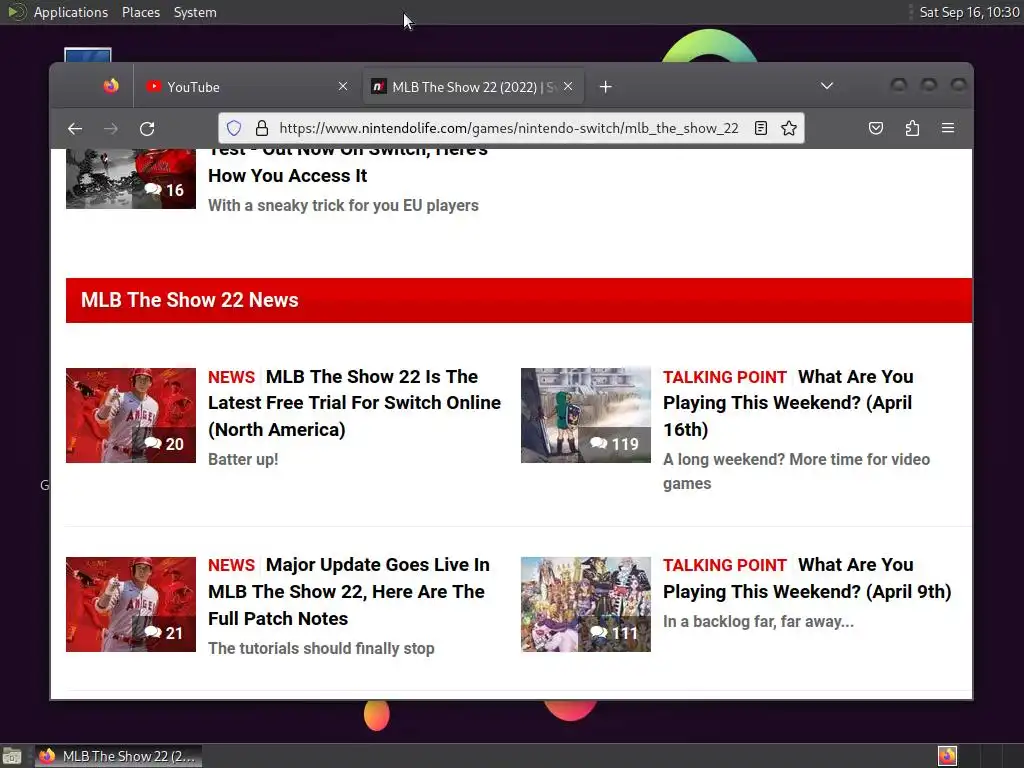The width and height of the screenshot is (1024, 768).
Task: Open the Save to Pocket icon
Action: click(876, 128)
